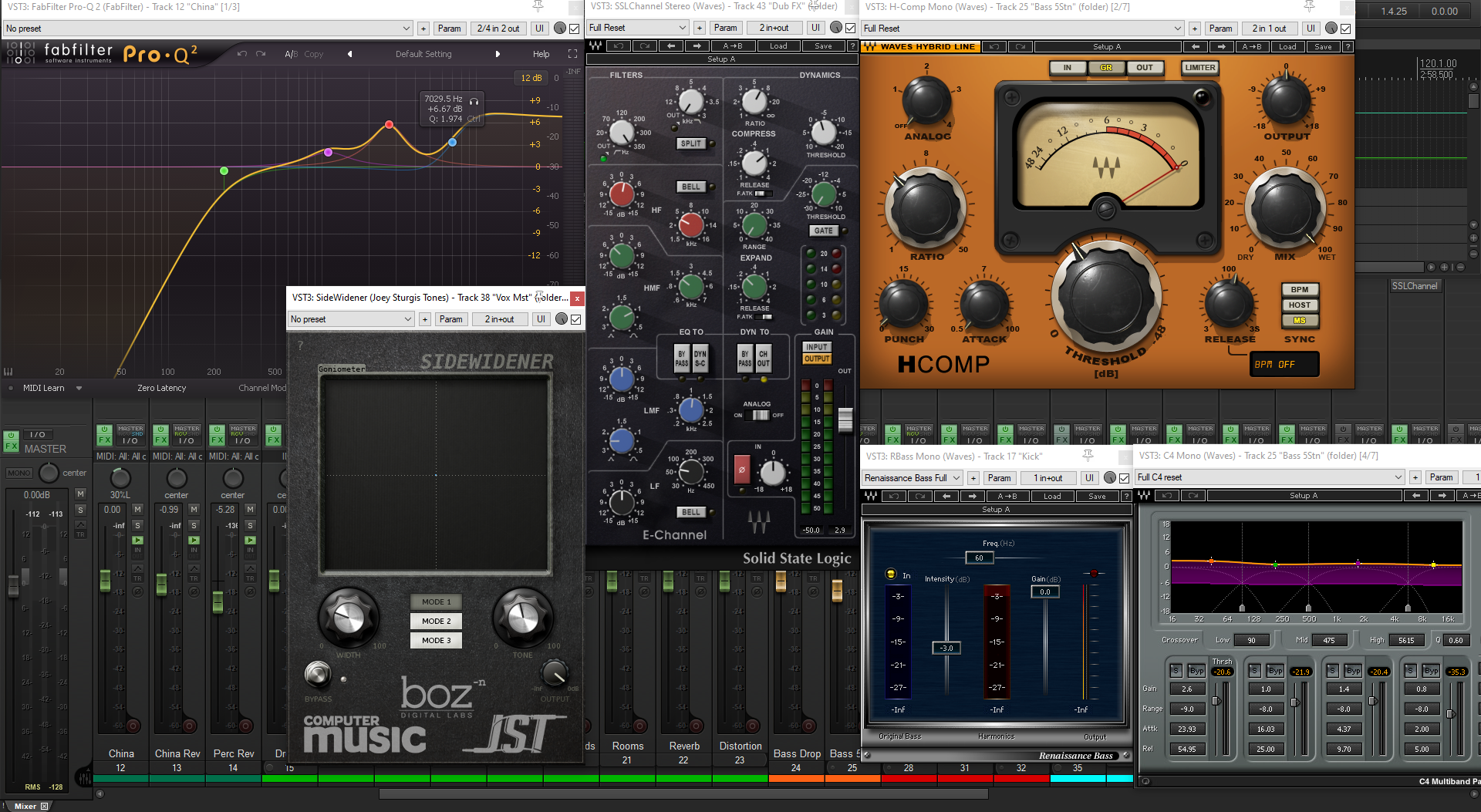
Task: Click the SideWidener question mark help
Action: tap(301, 345)
